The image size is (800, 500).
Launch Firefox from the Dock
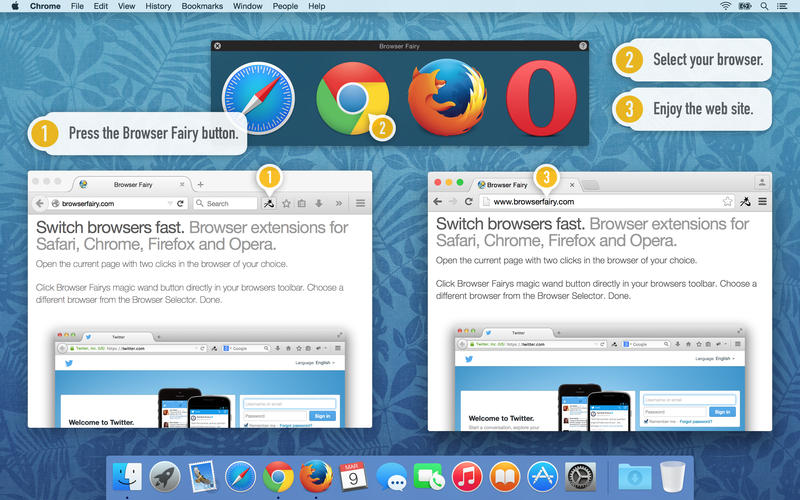(x=316, y=476)
